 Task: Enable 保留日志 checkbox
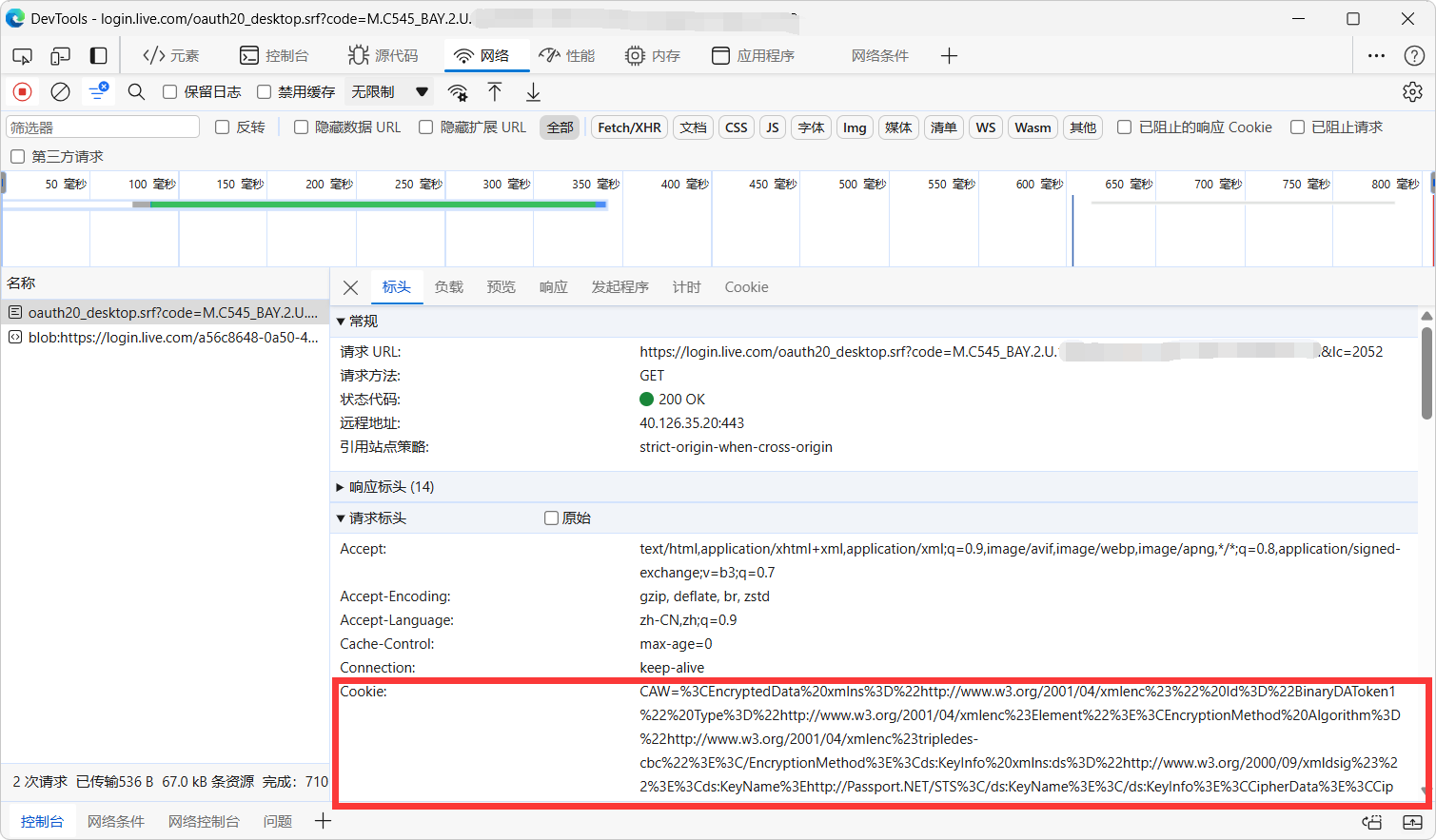click(x=169, y=92)
